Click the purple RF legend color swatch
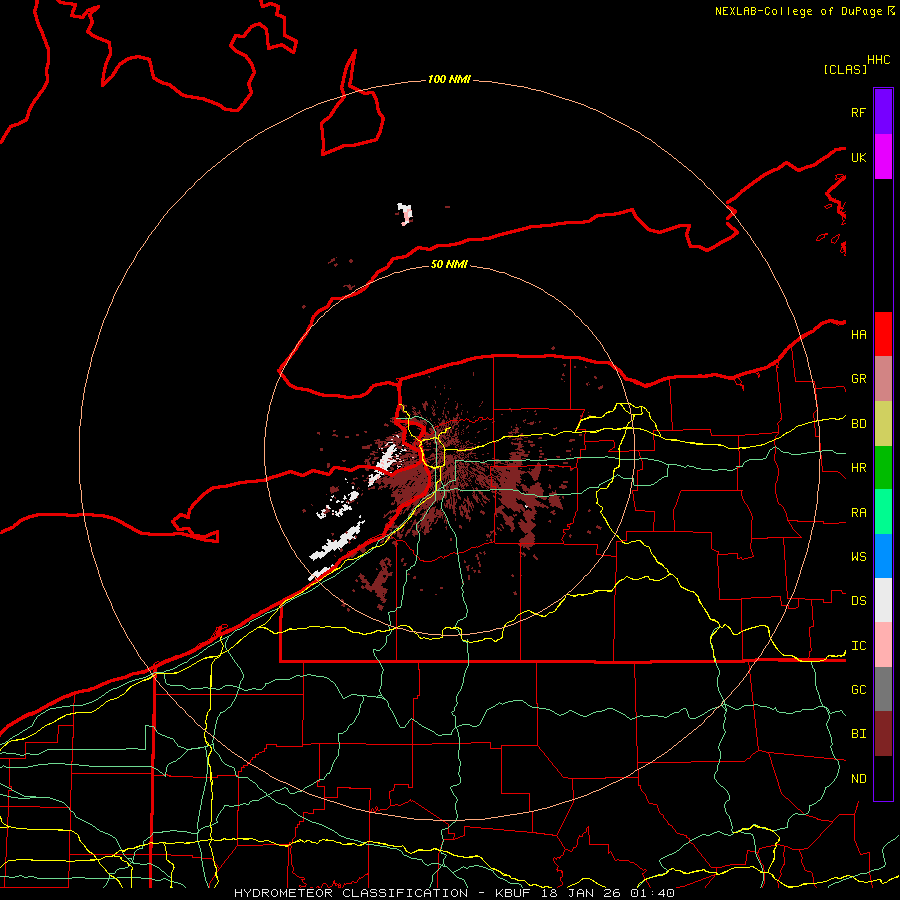 coord(883,112)
